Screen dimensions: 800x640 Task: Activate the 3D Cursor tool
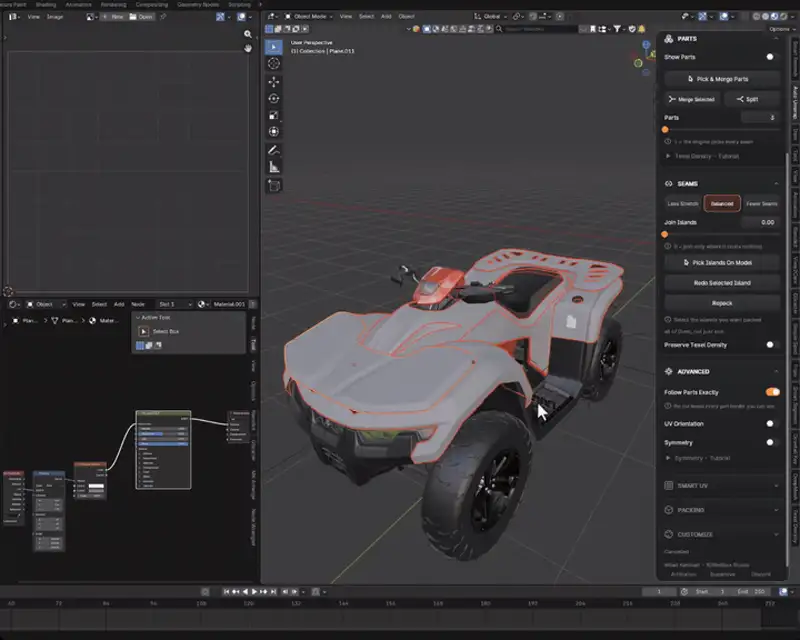tap(274, 63)
